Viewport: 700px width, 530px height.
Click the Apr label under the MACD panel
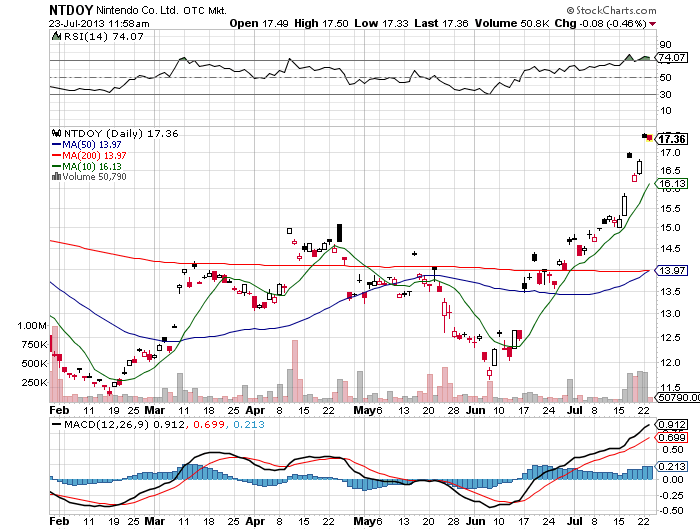pyautogui.click(x=255, y=521)
